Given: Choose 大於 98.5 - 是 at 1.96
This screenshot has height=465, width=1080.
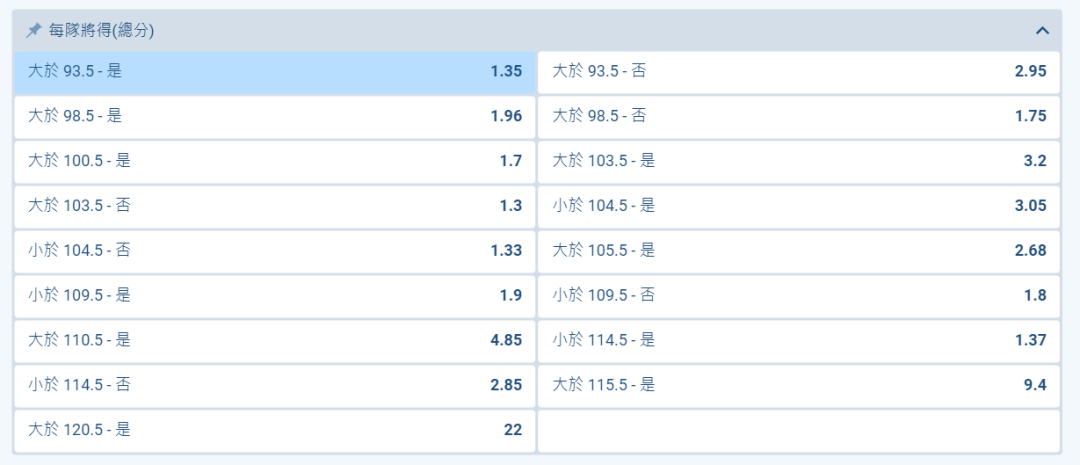Looking at the screenshot, I should click(274, 116).
